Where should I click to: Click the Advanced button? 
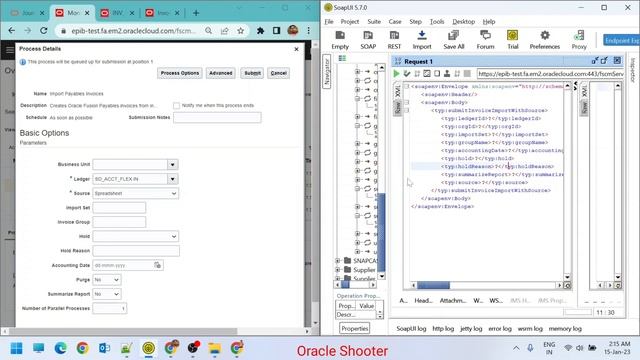coord(220,73)
